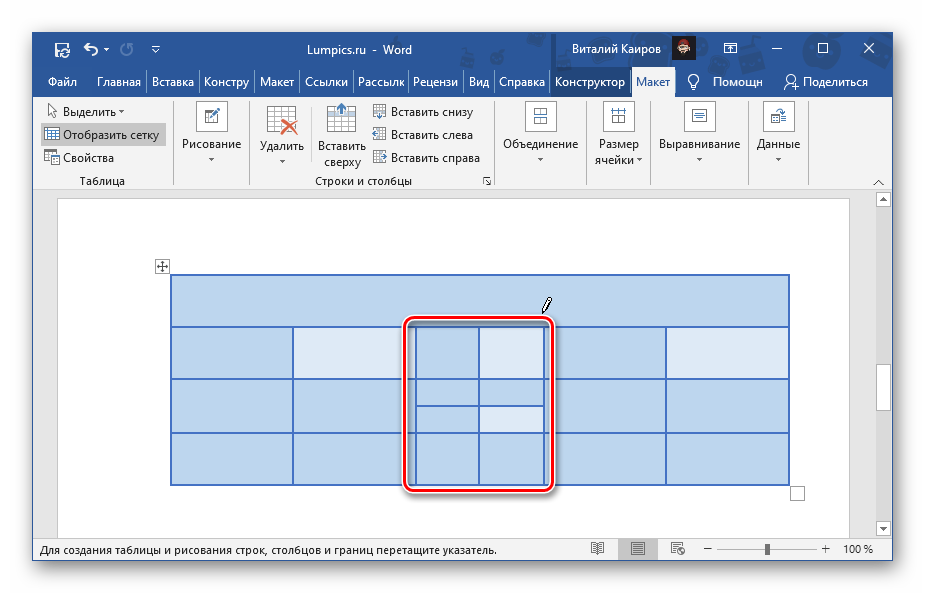Viewport: 925px width, 593px height.
Task: Switch to Read Mode view icon
Action: coord(598,549)
